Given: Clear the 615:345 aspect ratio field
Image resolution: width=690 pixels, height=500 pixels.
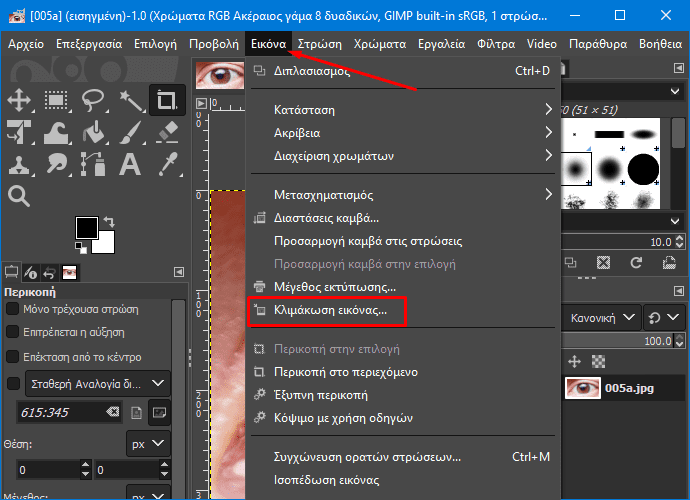Looking at the screenshot, I should 113,412.
